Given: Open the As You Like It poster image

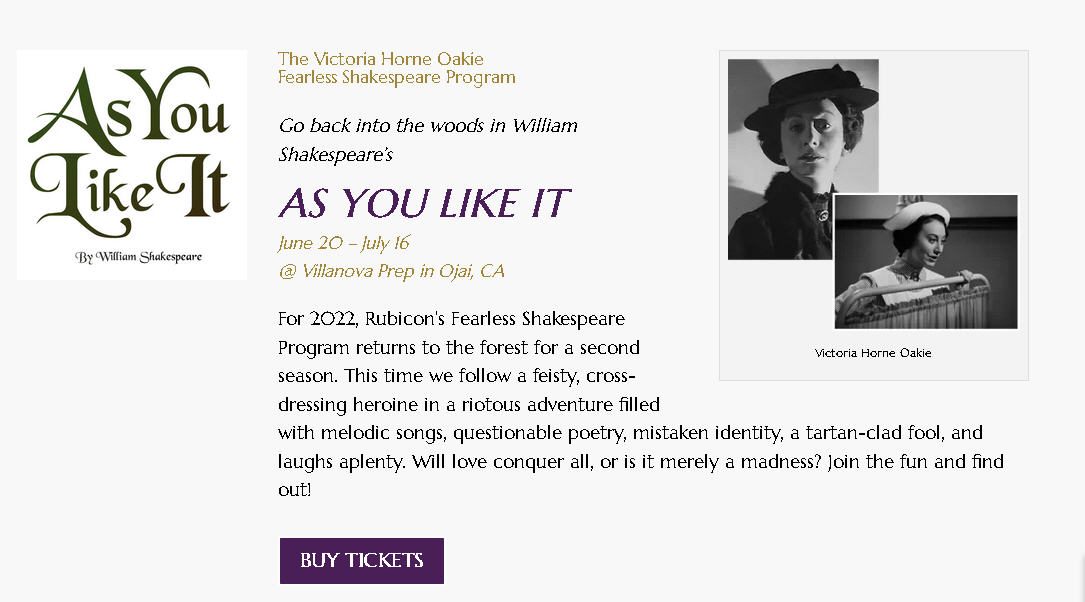Looking at the screenshot, I should pyautogui.click(x=132, y=150).
